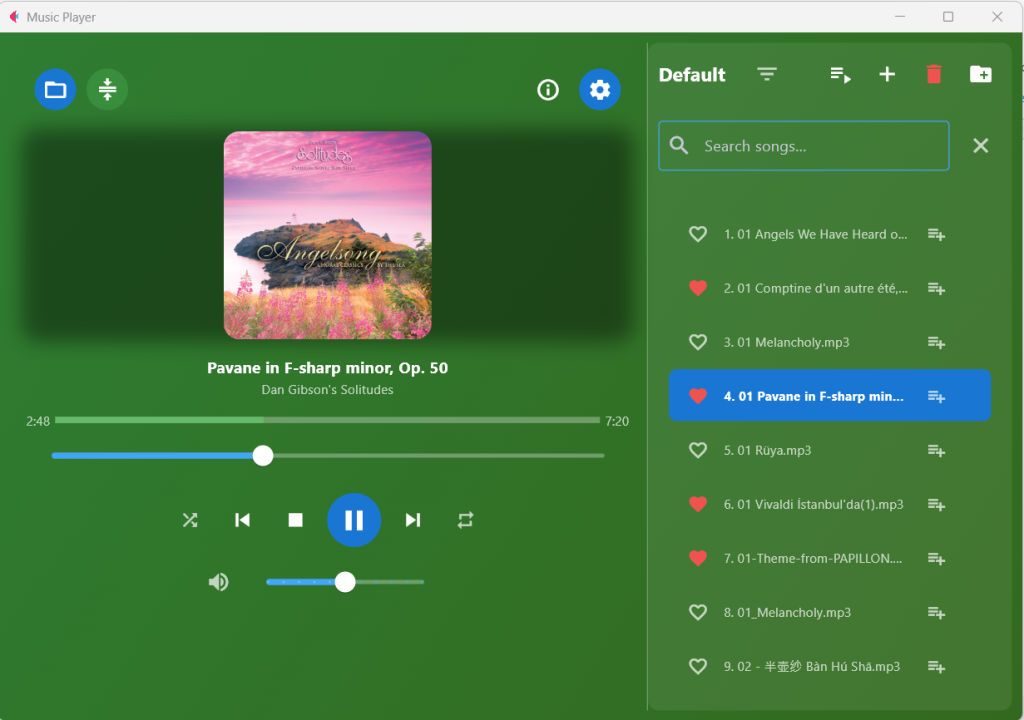
Task: Unfavorite the Comptine d'un autre été track
Action: click(698, 288)
